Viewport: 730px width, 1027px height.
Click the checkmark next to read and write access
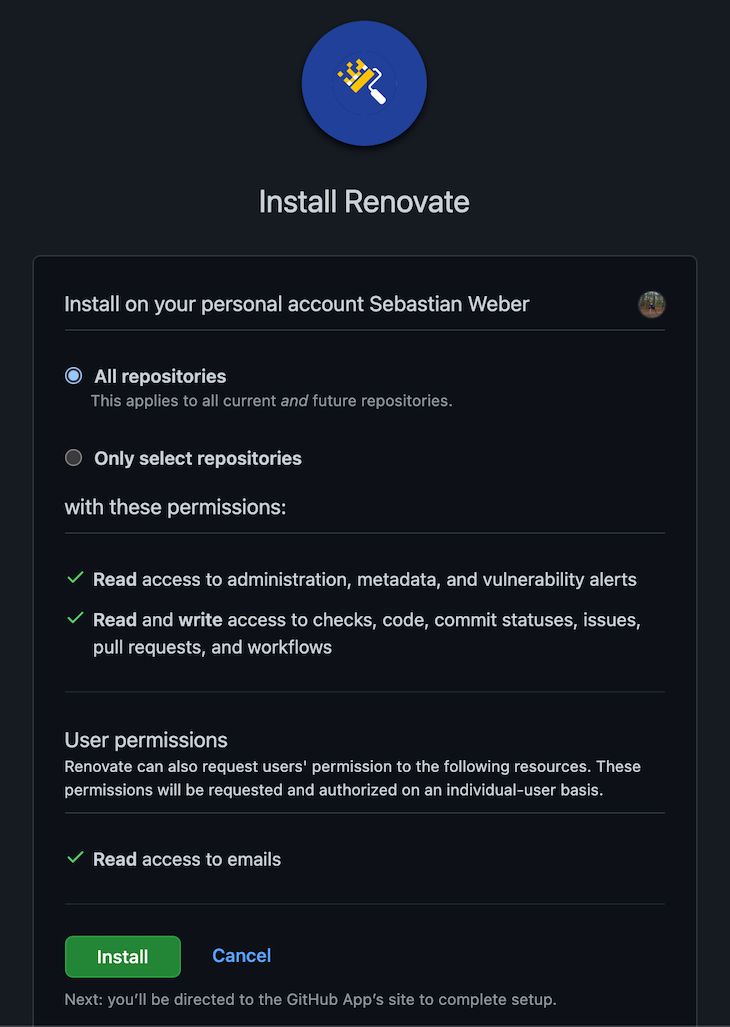click(x=74, y=618)
